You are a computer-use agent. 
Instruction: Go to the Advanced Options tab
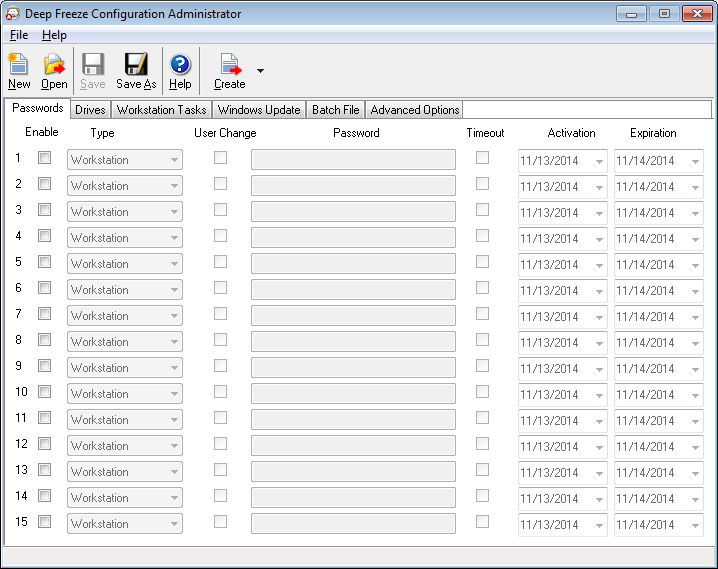(414, 110)
